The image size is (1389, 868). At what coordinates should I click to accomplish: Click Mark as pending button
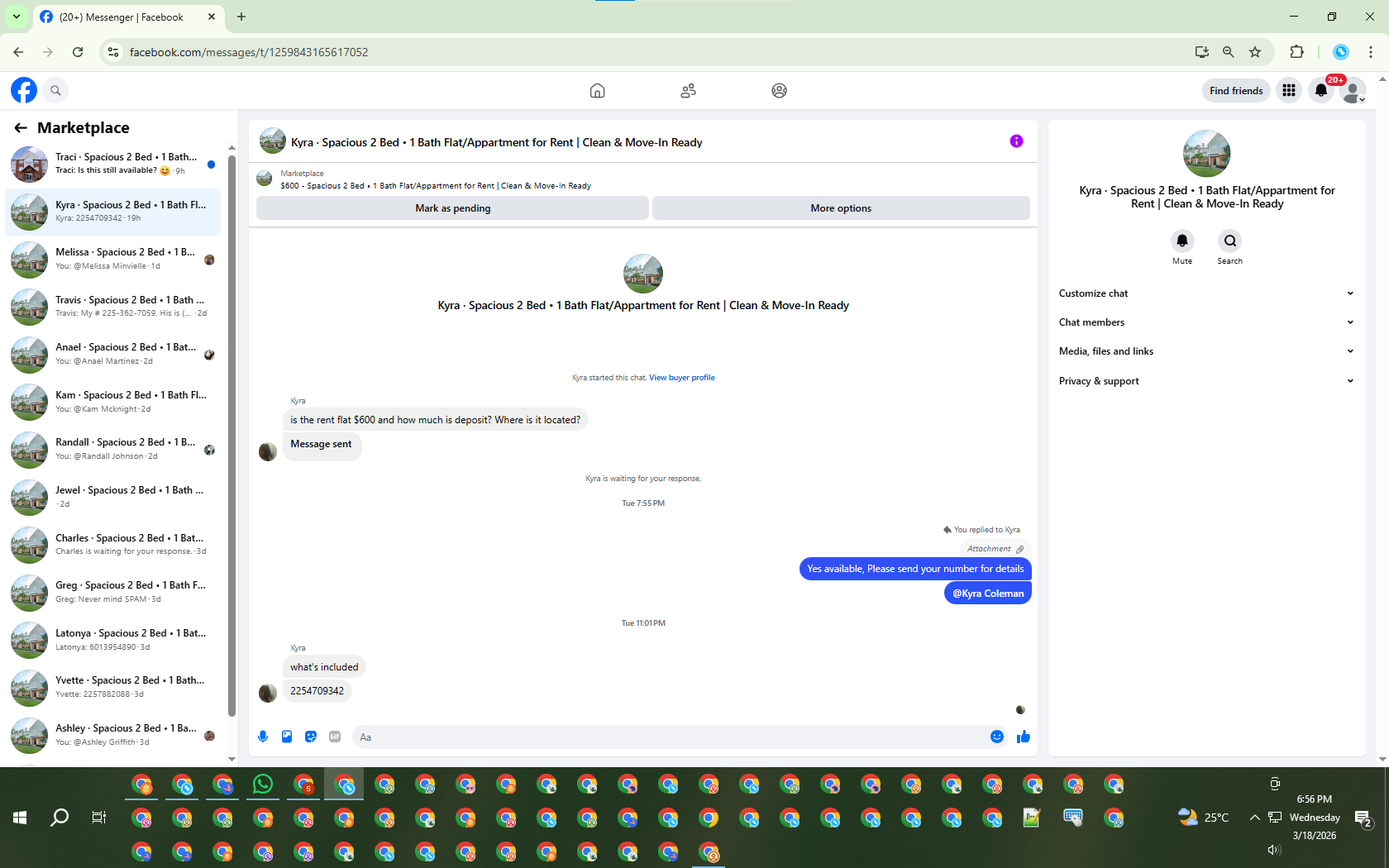[x=452, y=208]
